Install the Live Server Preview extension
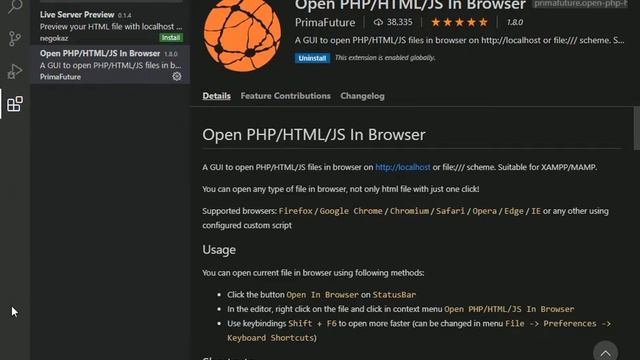This screenshot has width=640, height=360. tap(171, 38)
